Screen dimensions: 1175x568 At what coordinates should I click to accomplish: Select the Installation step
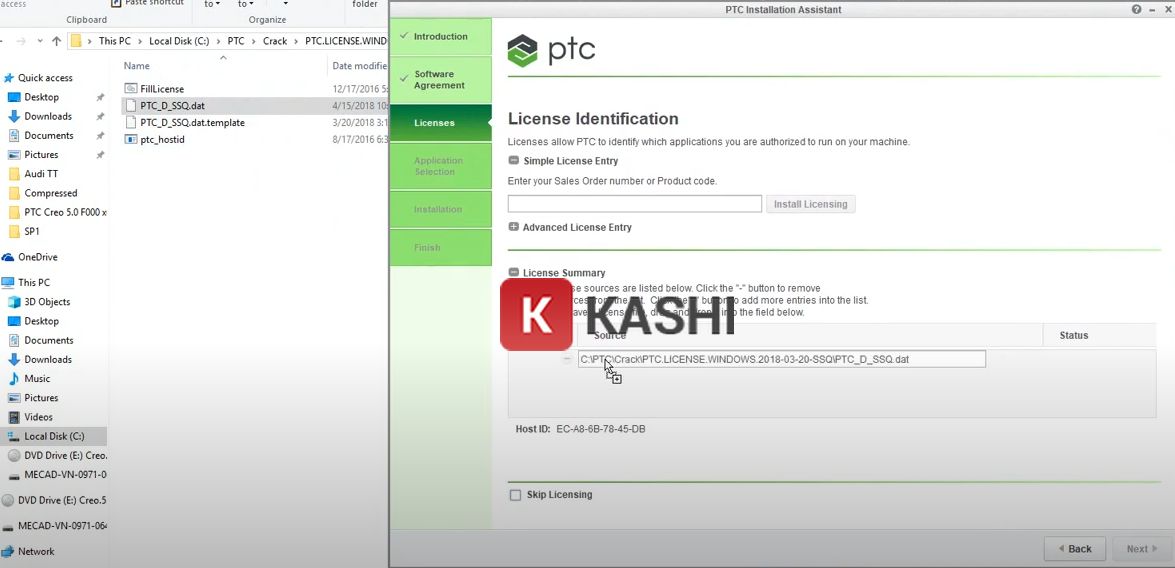441,210
